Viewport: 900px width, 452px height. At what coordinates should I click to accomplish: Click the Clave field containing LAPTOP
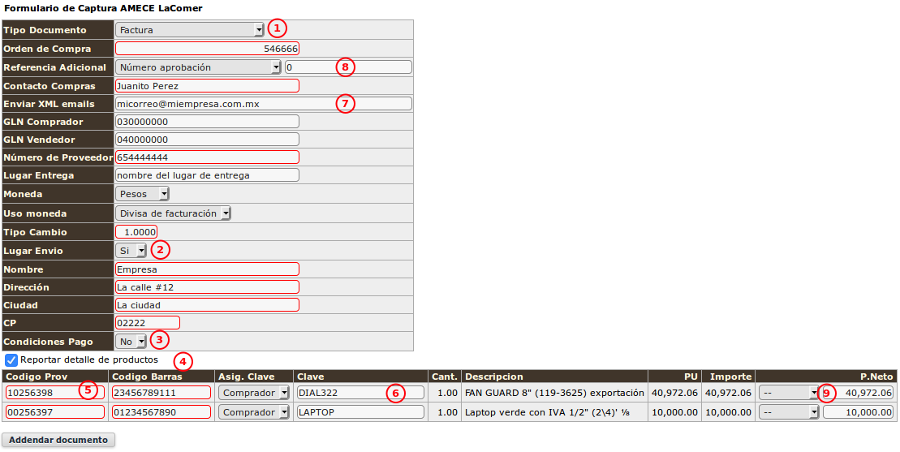pos(360,412)
